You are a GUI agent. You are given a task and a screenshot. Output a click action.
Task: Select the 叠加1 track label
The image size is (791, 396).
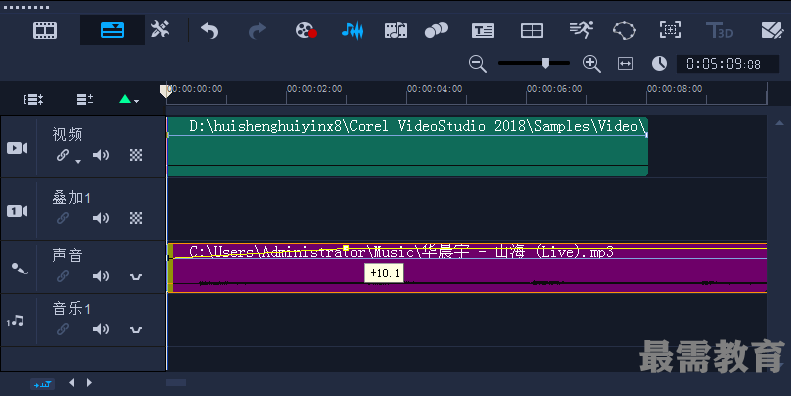tap(71, 198)
